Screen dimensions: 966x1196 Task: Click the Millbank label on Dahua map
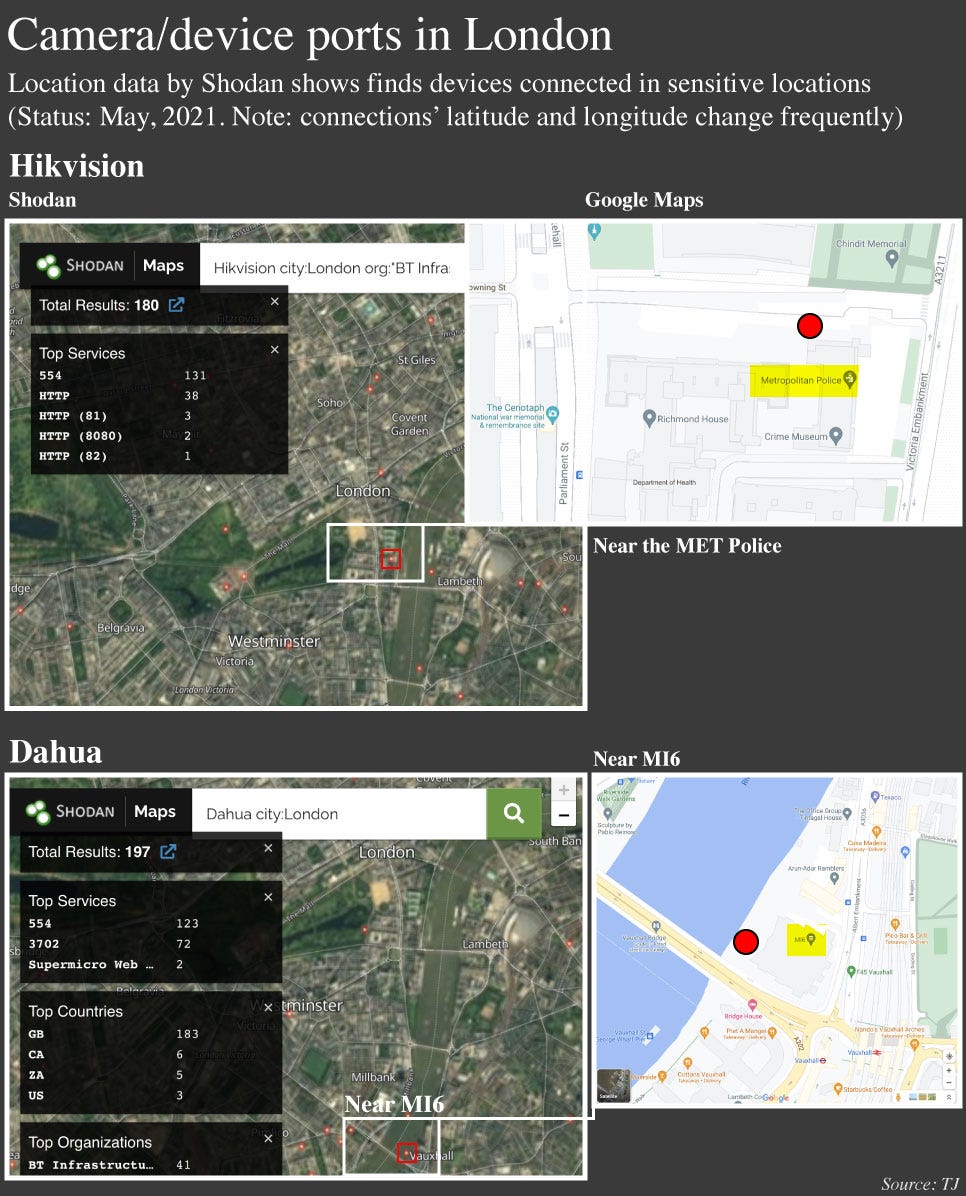coord(373,1077)
